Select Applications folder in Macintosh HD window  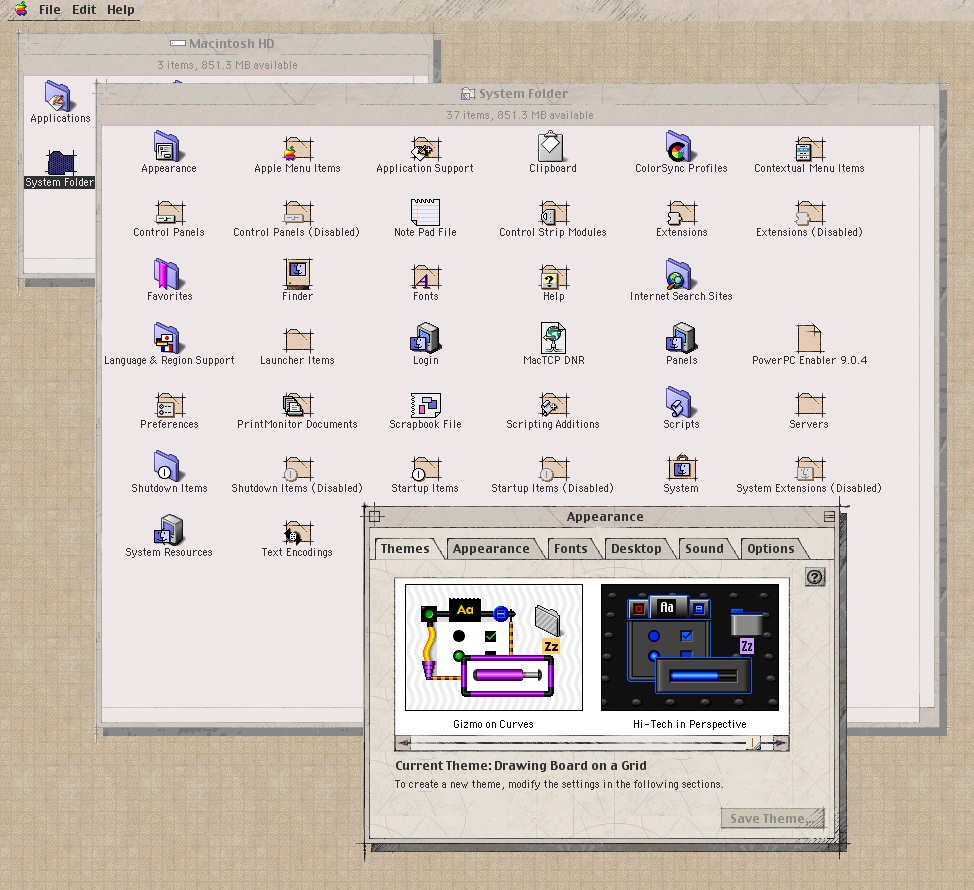[x=58, y=96]
